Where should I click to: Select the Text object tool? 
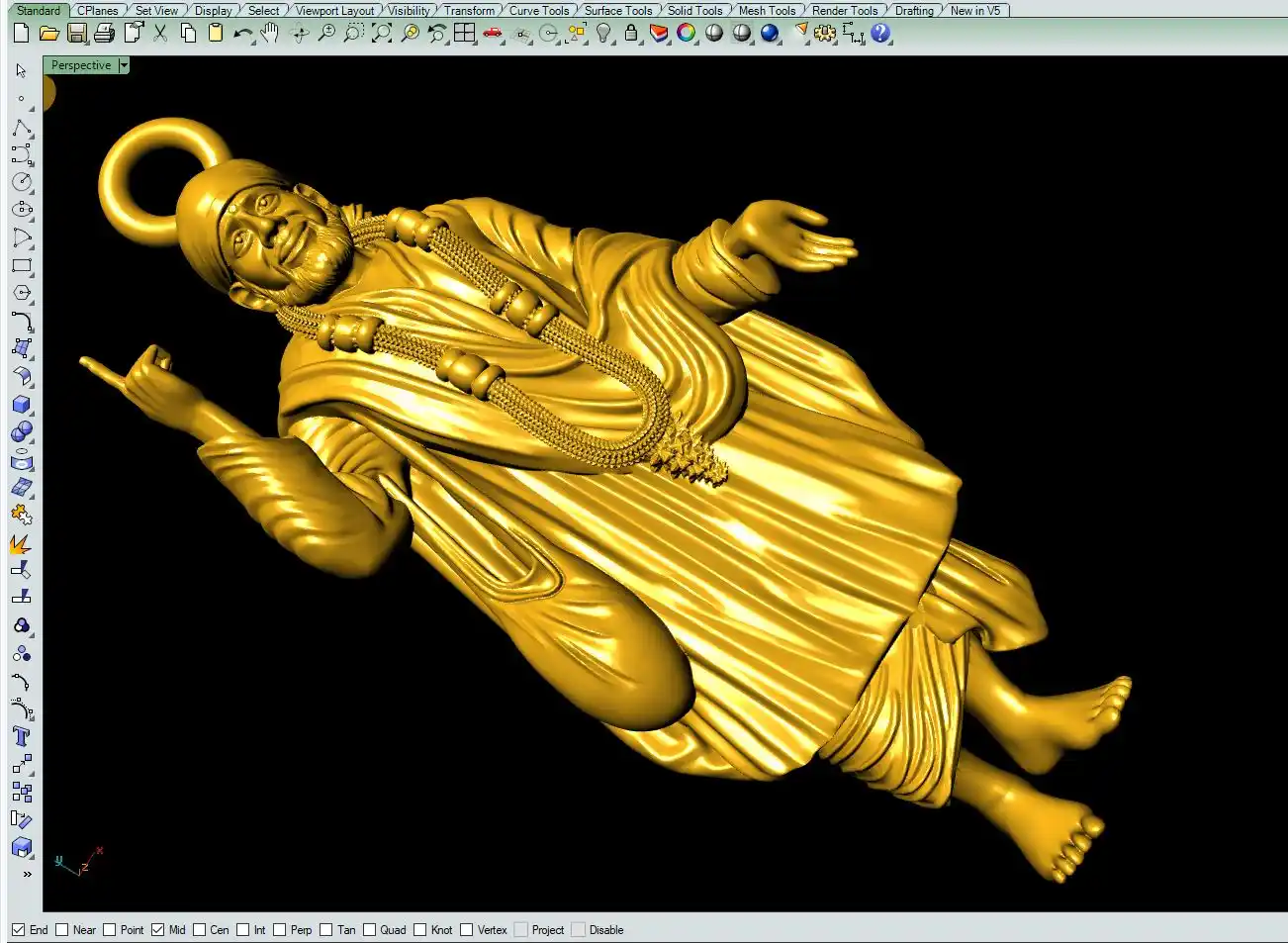coord(22,736)
